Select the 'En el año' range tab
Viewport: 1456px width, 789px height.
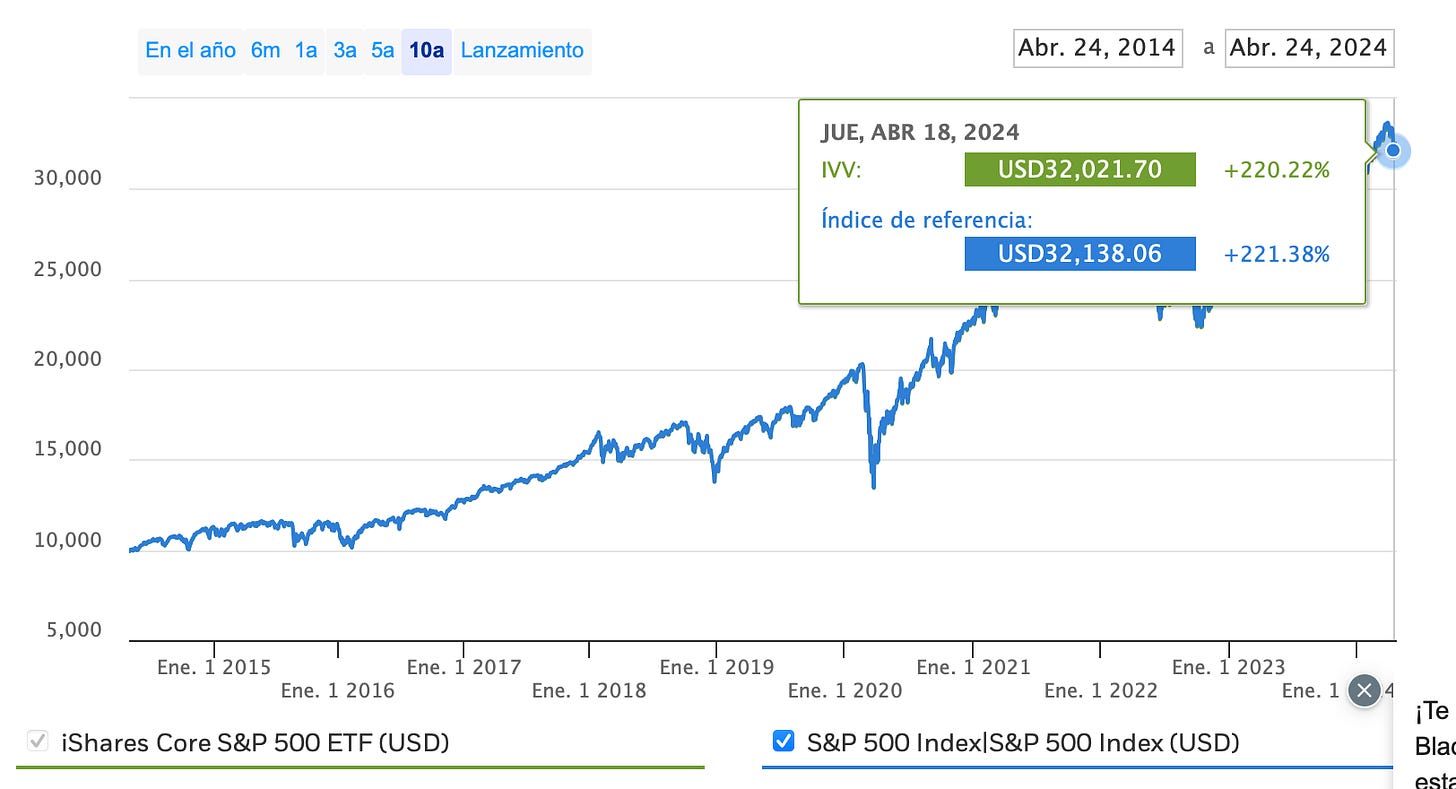click(190, 50)
